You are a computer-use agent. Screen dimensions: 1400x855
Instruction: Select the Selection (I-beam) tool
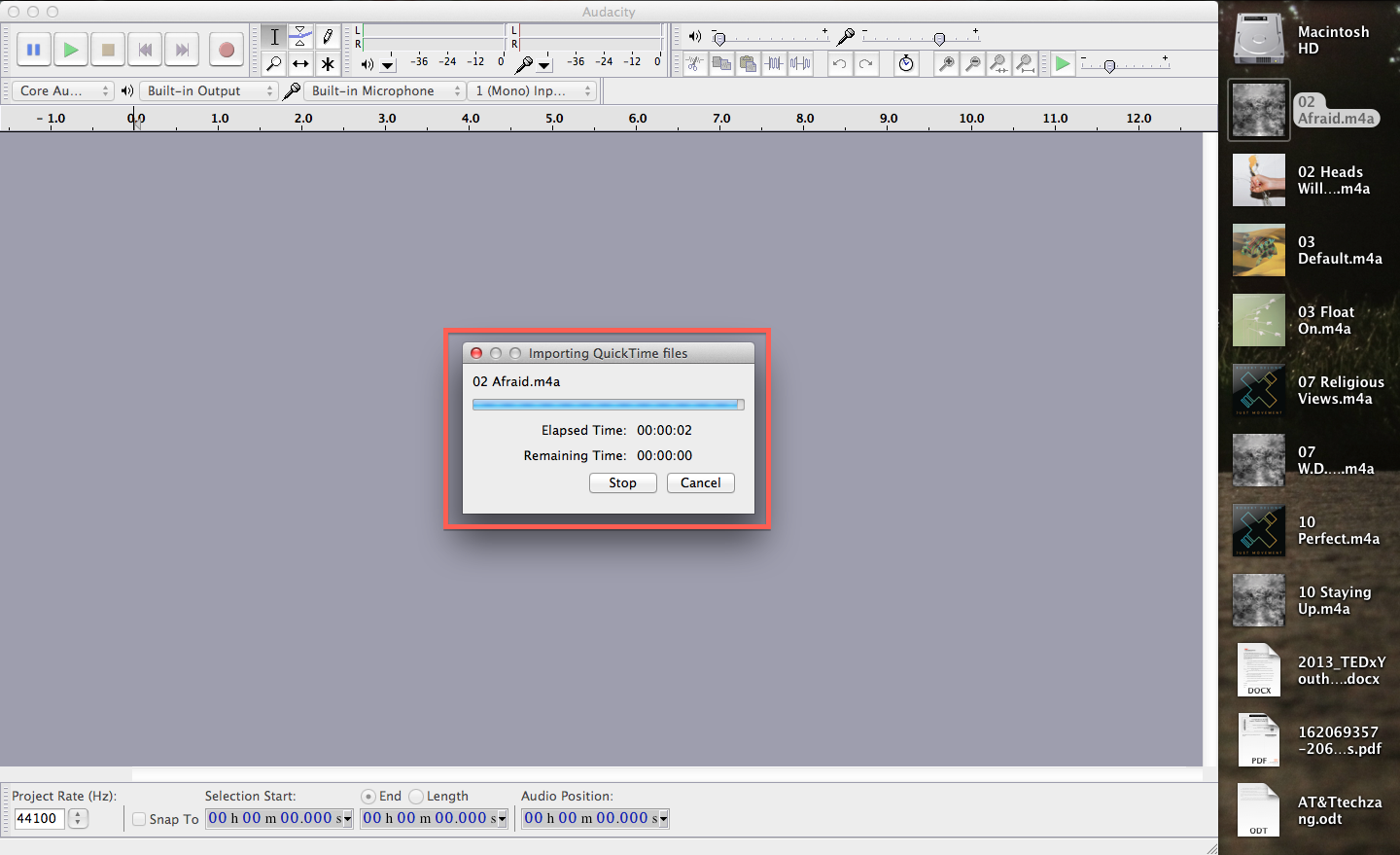274,37
